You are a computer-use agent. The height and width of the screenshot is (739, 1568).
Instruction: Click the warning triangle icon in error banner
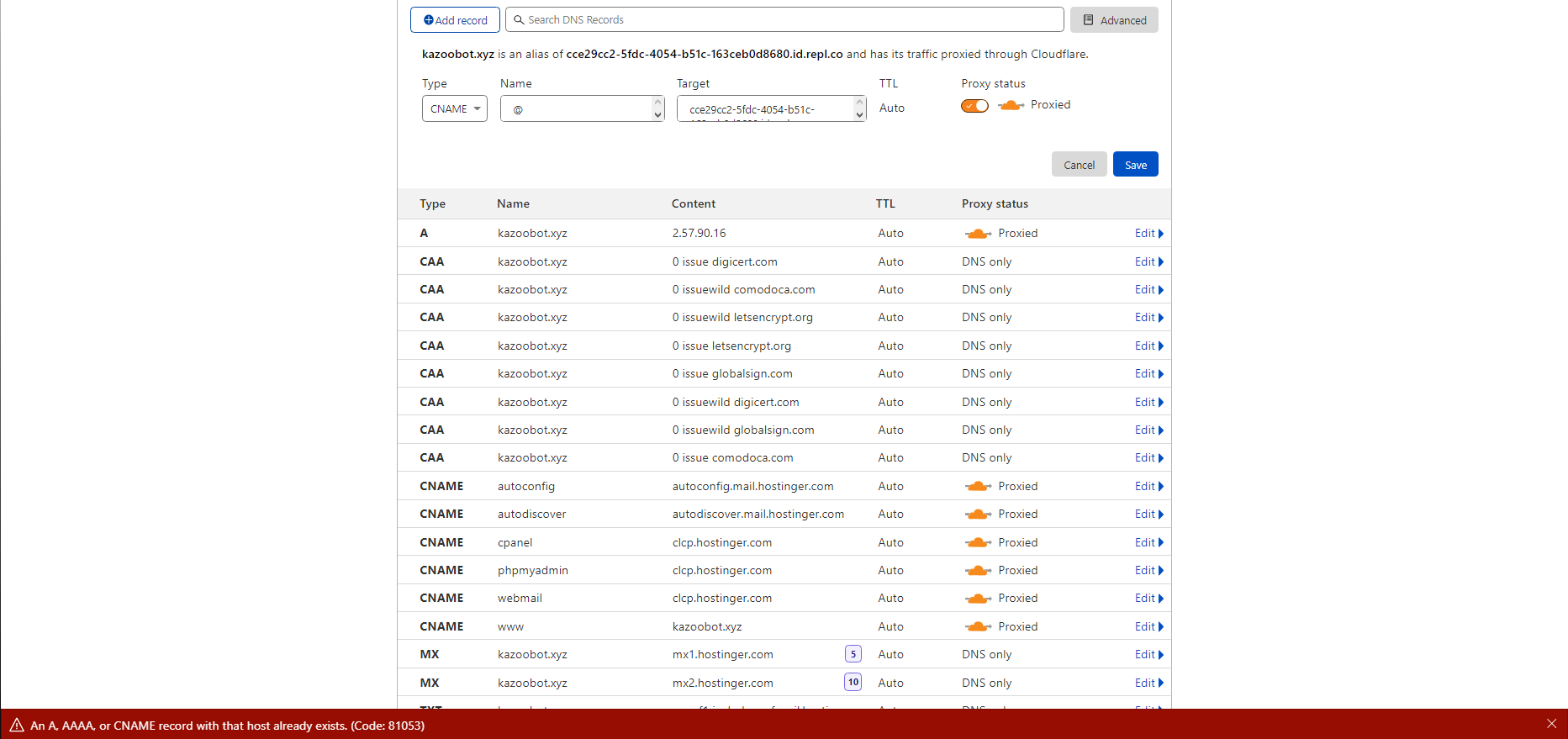click(17, 725)
